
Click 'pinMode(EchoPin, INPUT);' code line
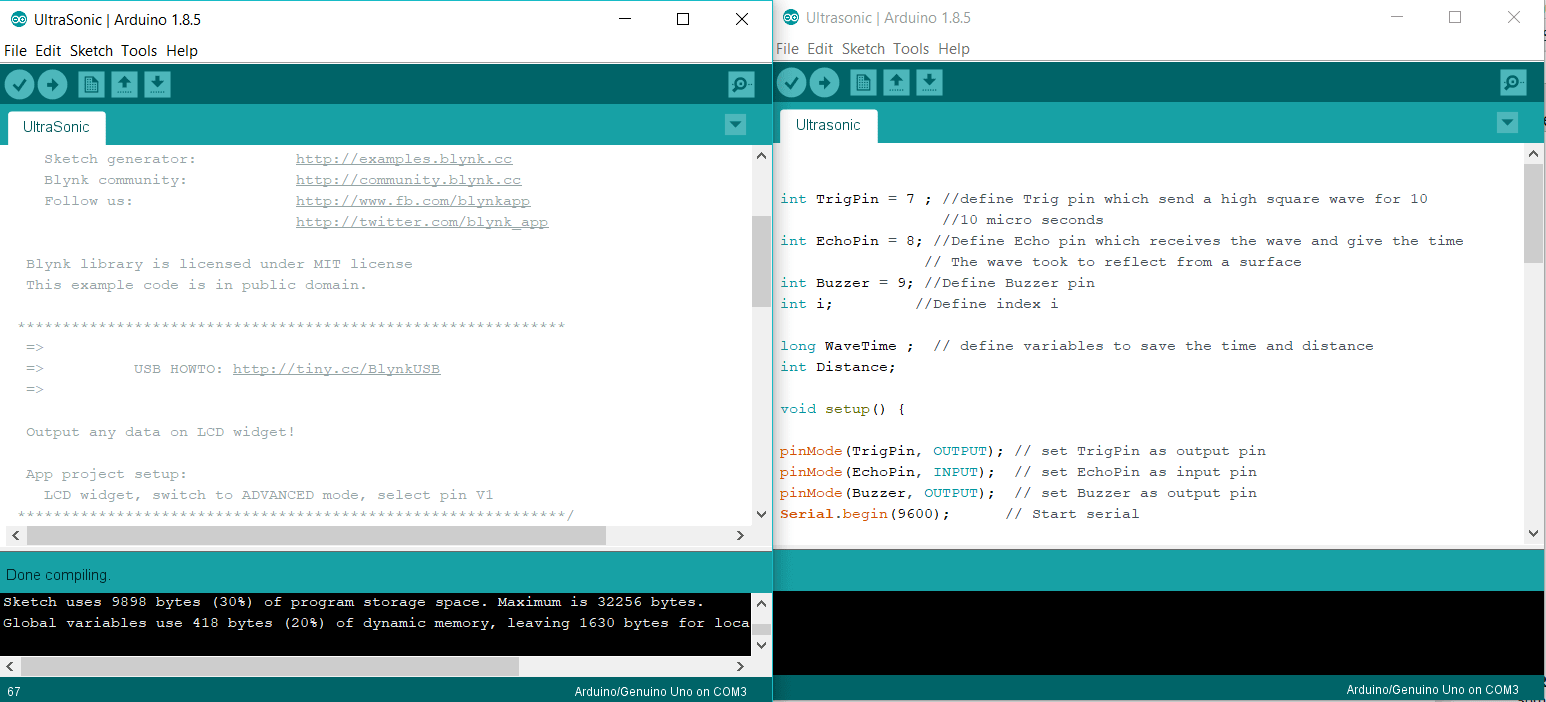(1018, 472)
